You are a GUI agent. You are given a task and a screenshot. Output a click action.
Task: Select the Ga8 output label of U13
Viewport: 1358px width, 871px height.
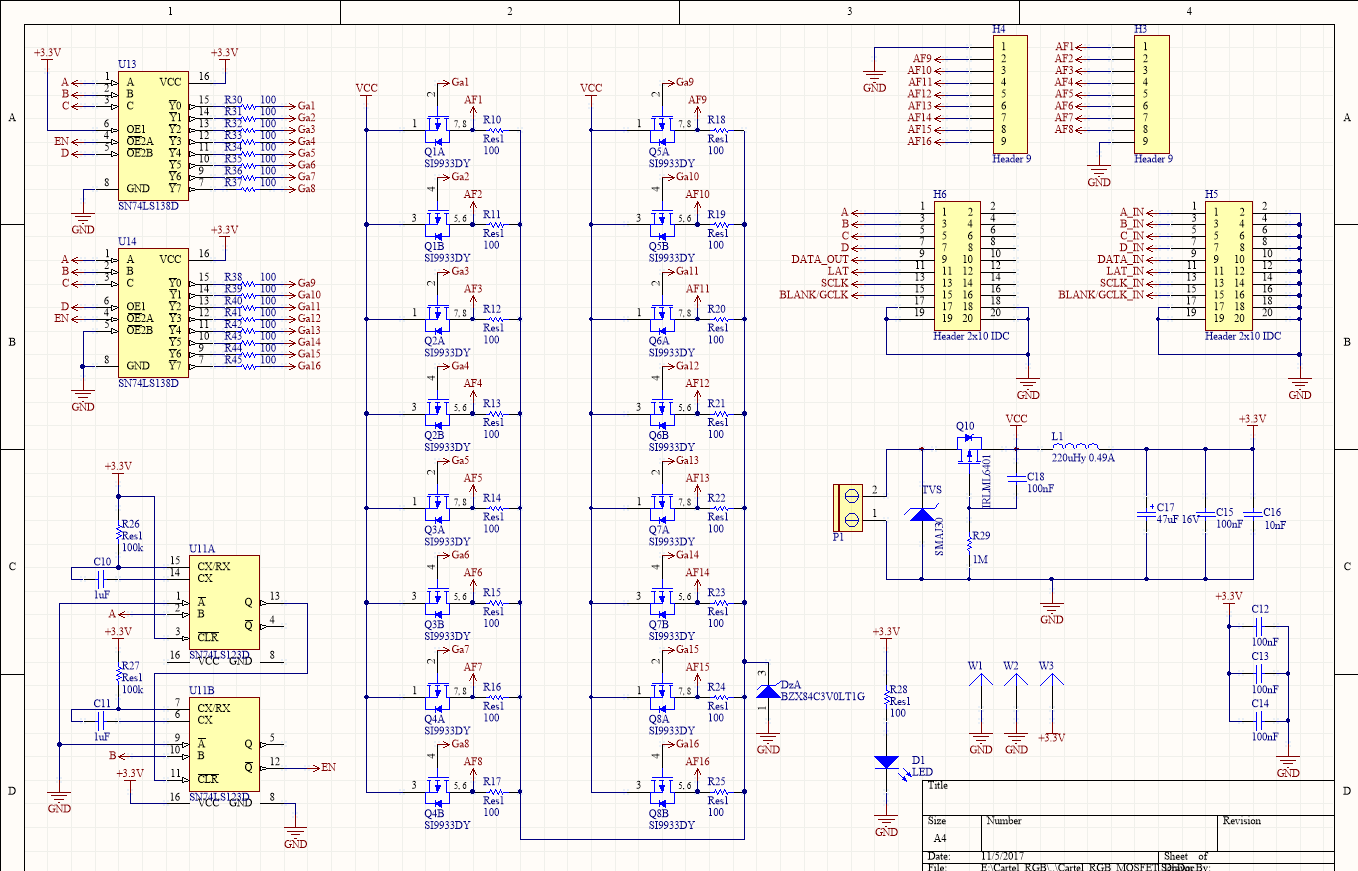click(x=306, y=188)
